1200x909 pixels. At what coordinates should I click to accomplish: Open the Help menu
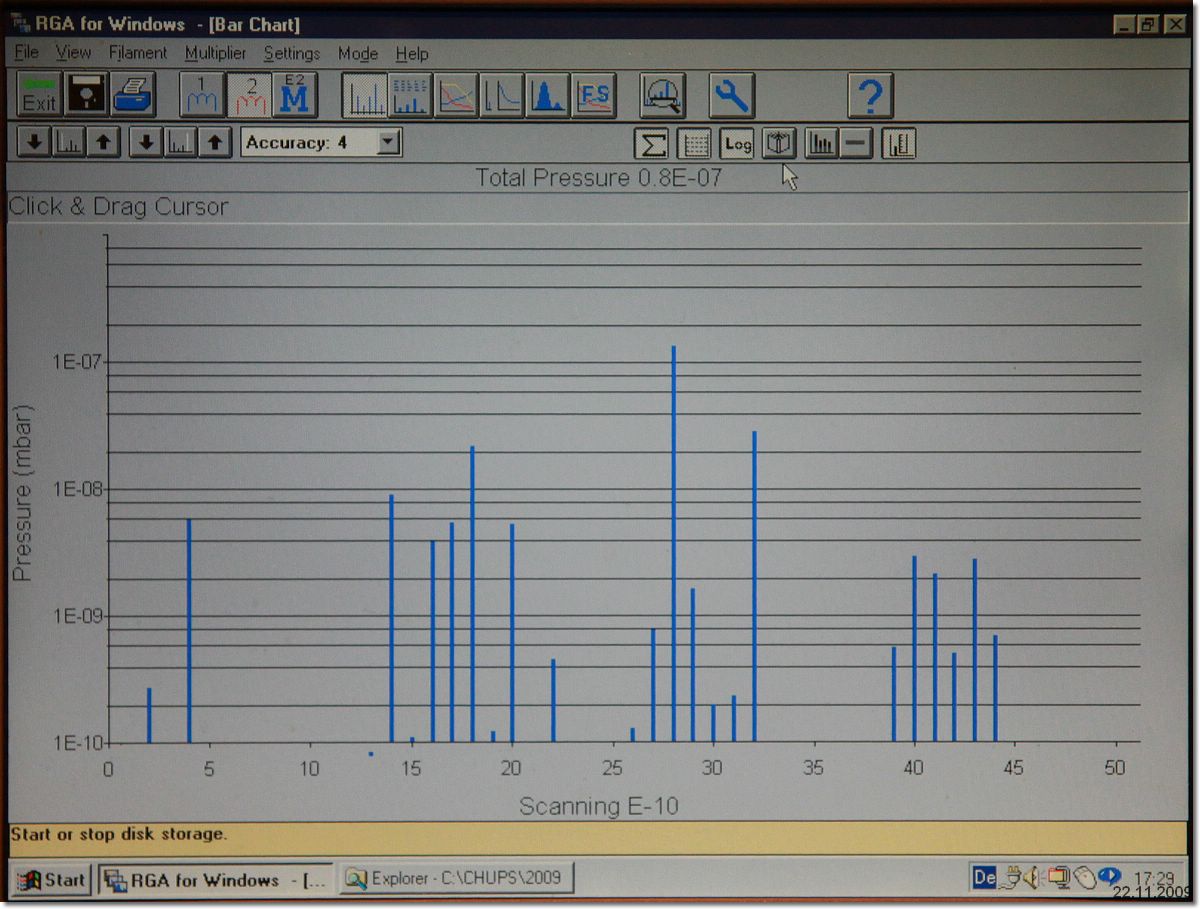pos(412,53)
